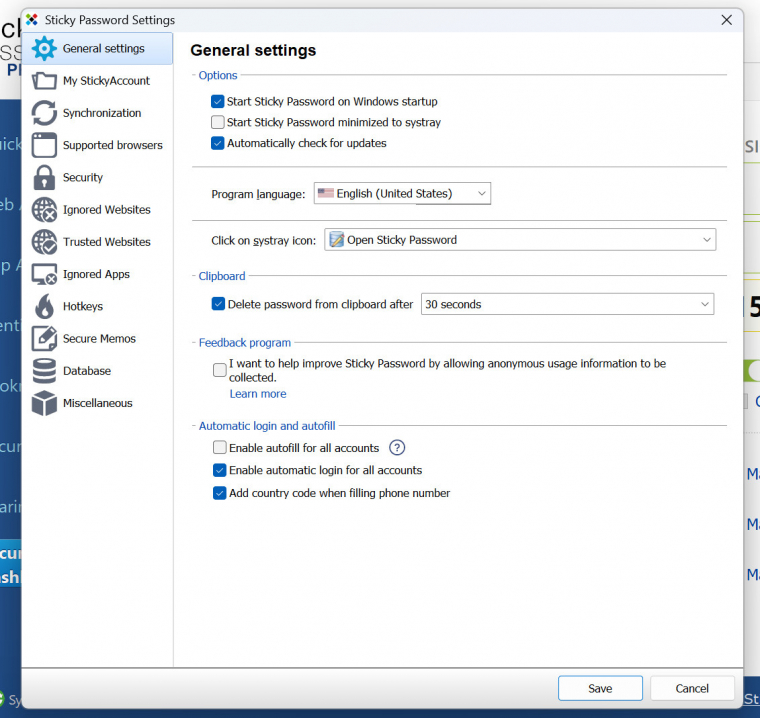760x718 pixels.
Task: Click the Secure Memos notepad icon
Action: click(45, 339)
